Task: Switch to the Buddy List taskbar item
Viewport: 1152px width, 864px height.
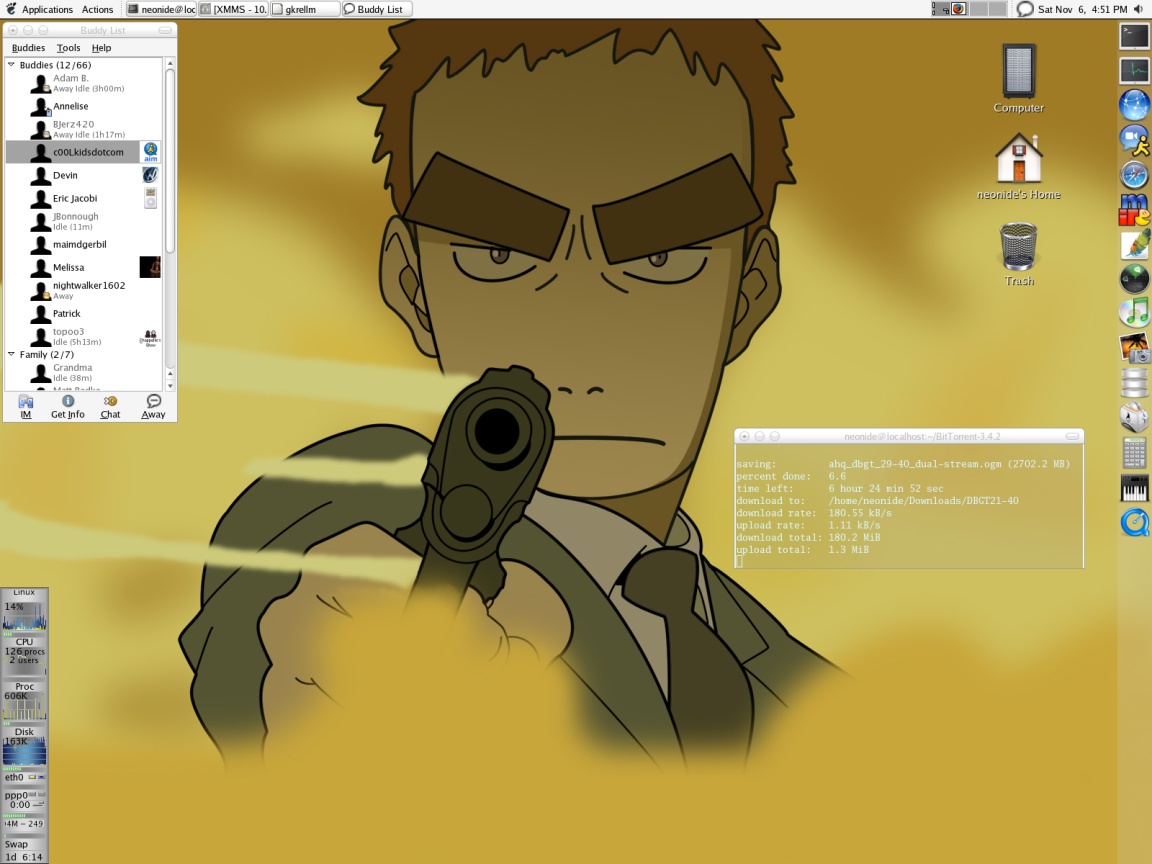Action: (377, 10)
